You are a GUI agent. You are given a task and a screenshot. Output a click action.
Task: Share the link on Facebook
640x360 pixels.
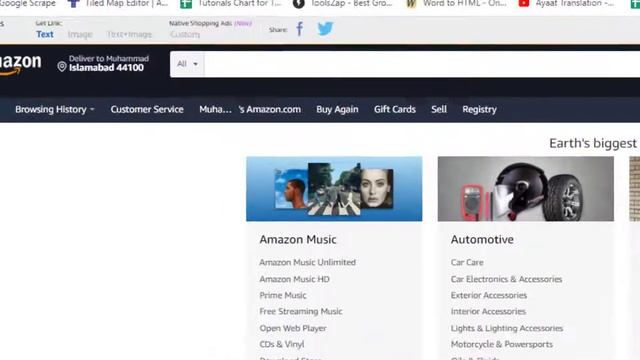coord(300,29)
